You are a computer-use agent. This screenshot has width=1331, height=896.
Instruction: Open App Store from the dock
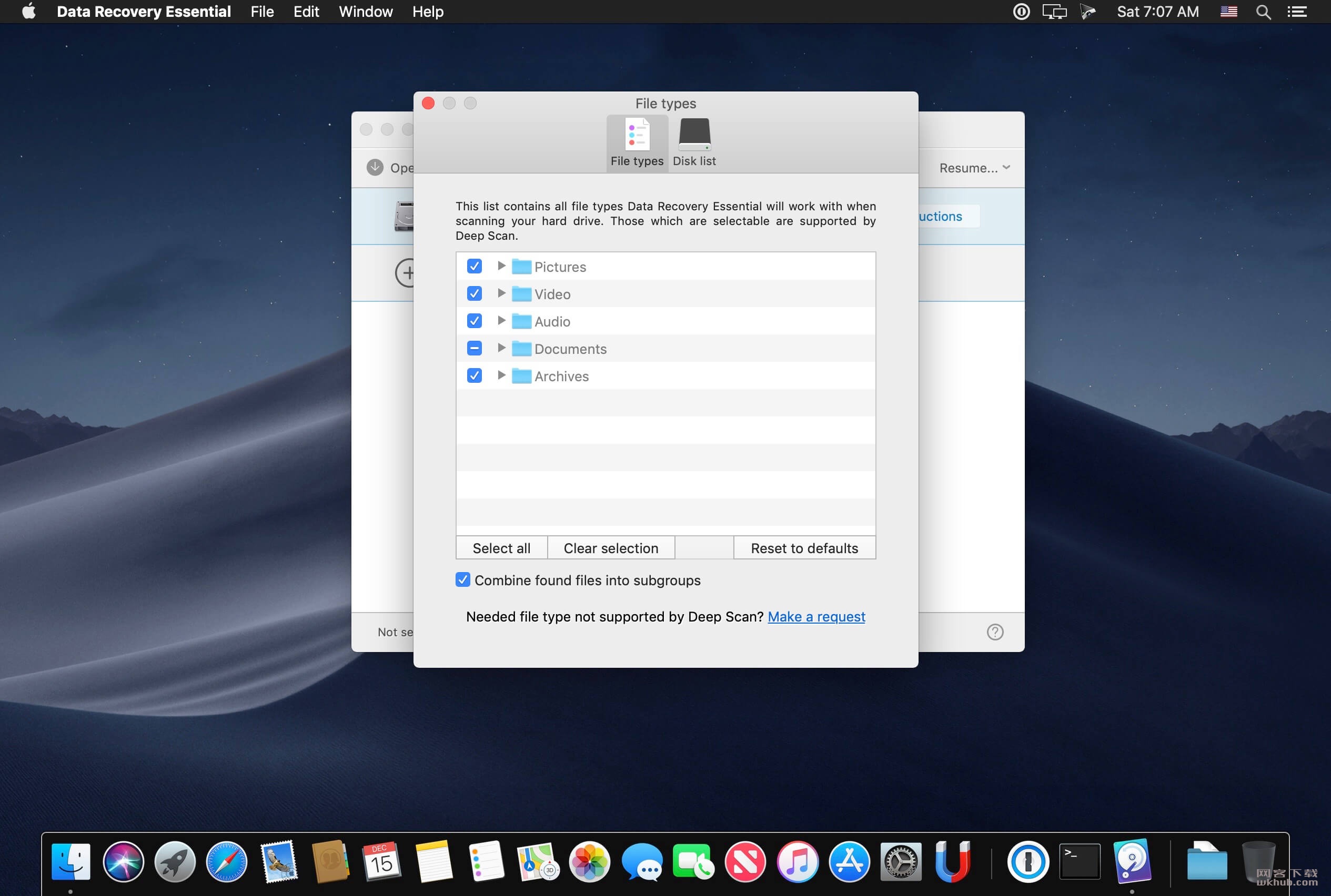click(x=849, y=862)
